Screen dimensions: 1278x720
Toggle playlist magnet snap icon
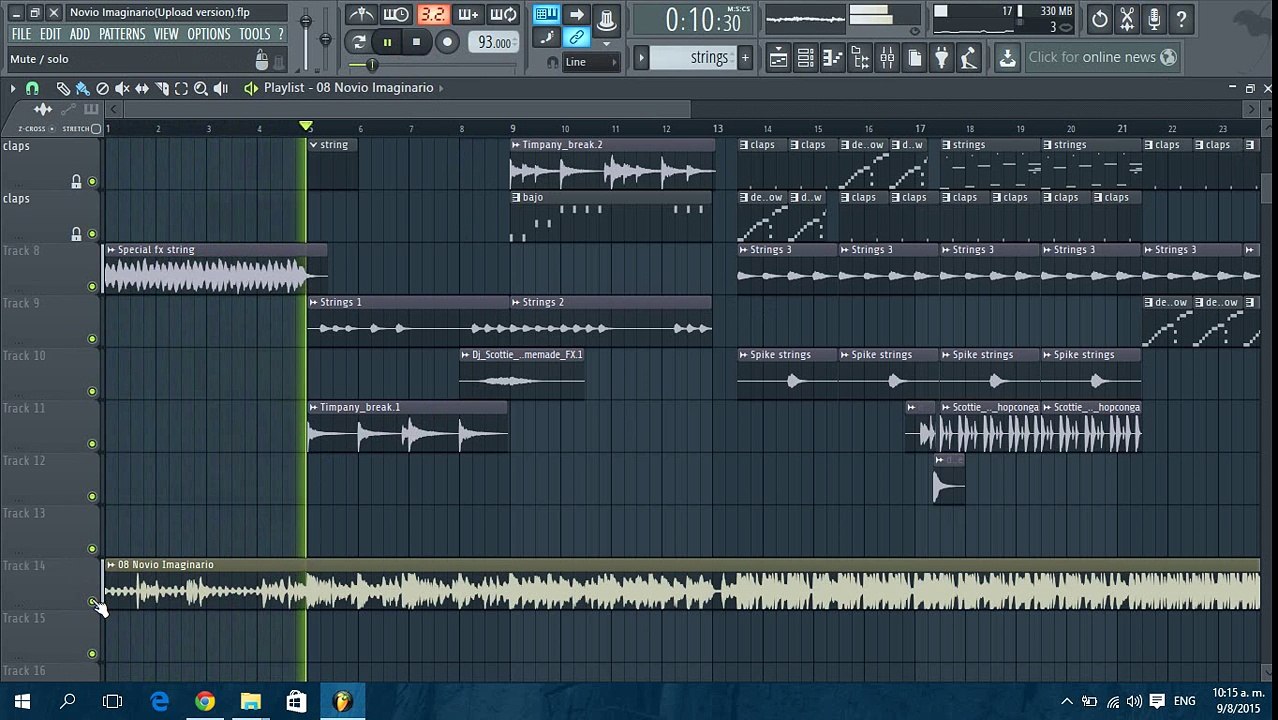click(32, 88)
